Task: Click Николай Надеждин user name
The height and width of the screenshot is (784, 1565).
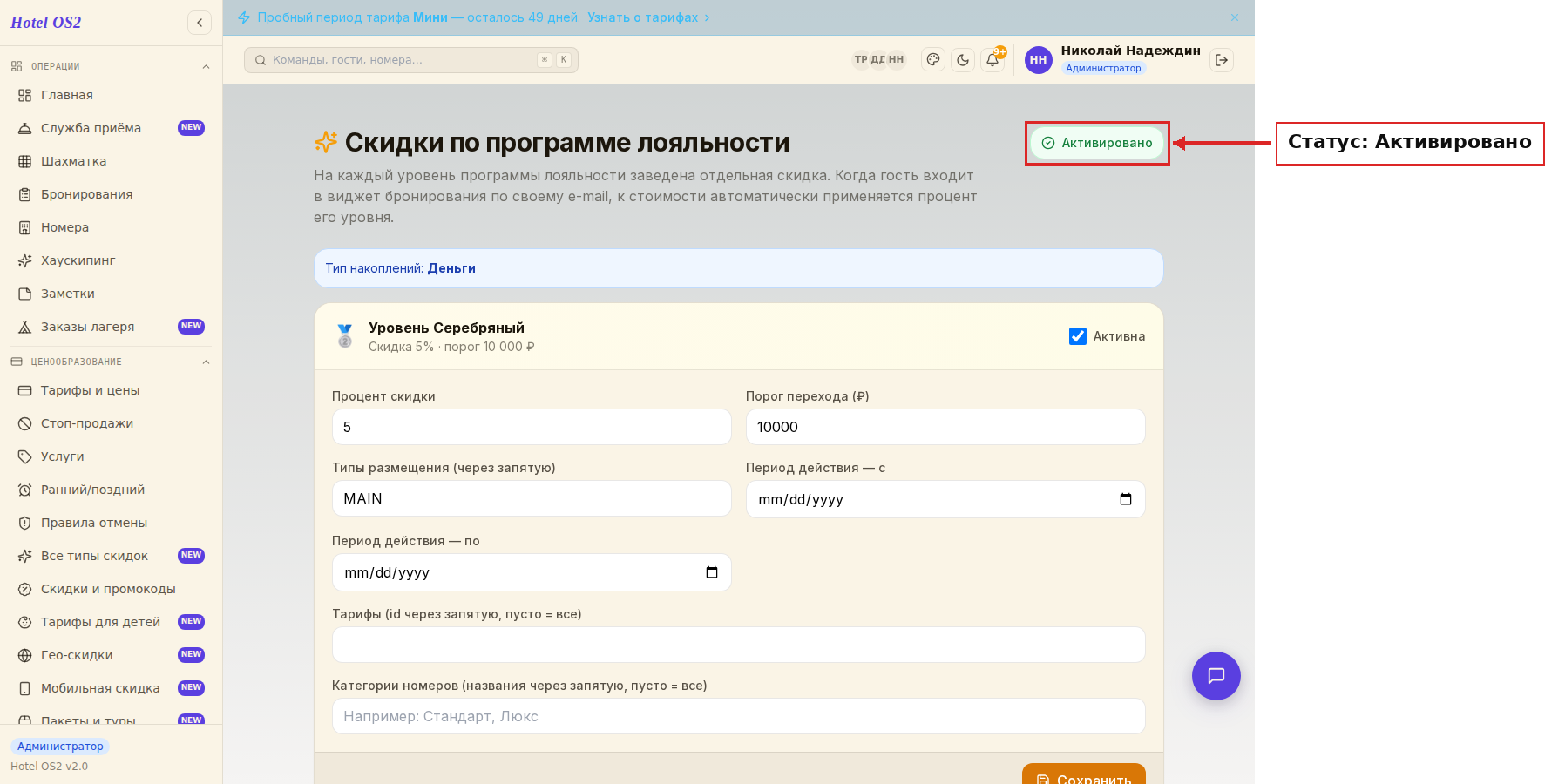Action: 1130,51
